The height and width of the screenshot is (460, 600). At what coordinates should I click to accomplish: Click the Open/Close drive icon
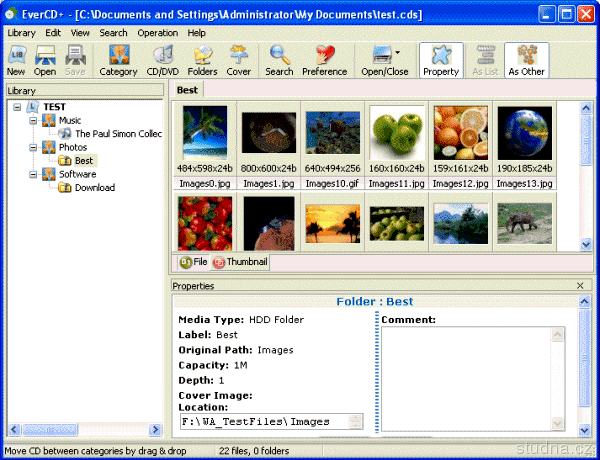(x=382, y=54)
